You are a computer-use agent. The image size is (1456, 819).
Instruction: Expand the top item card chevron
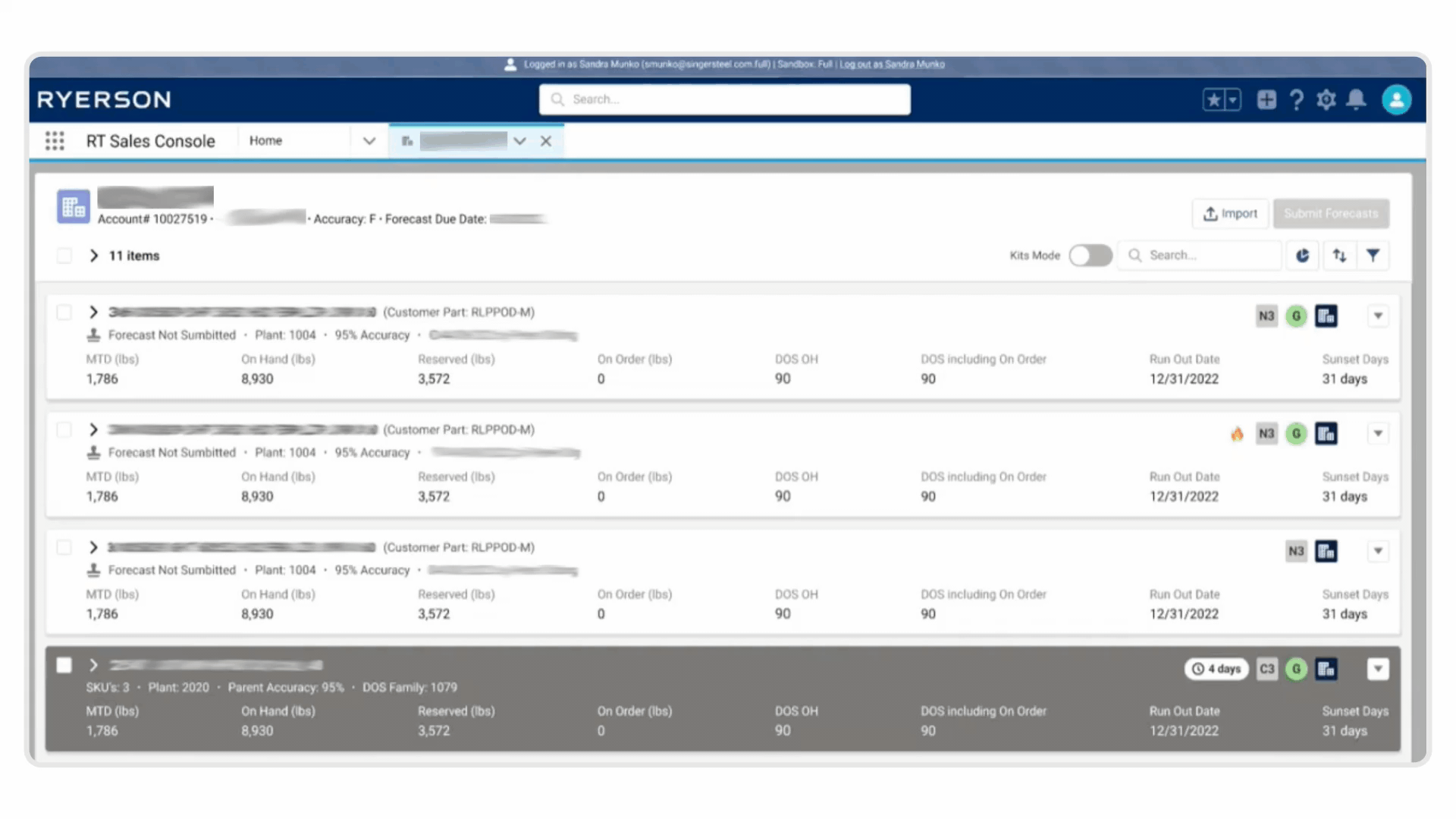pos(93,312)
